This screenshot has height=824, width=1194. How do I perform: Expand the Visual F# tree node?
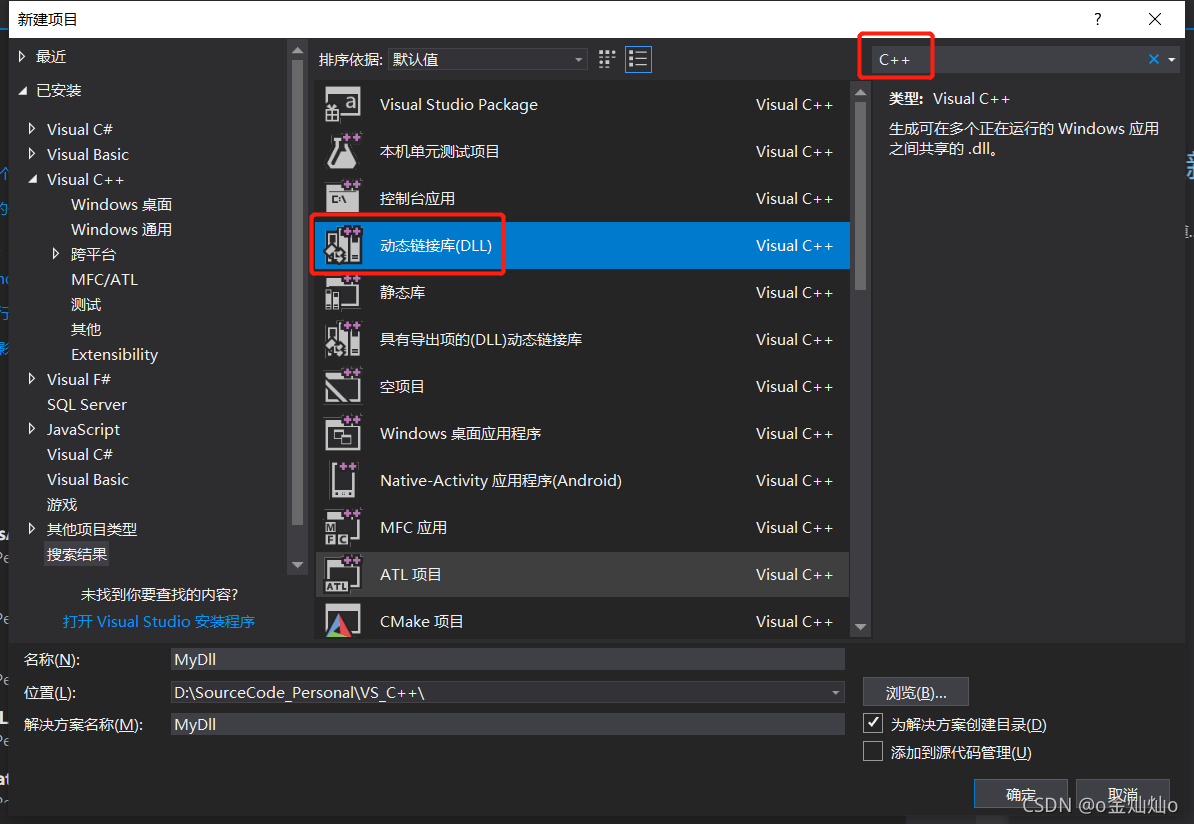point(31,378)
